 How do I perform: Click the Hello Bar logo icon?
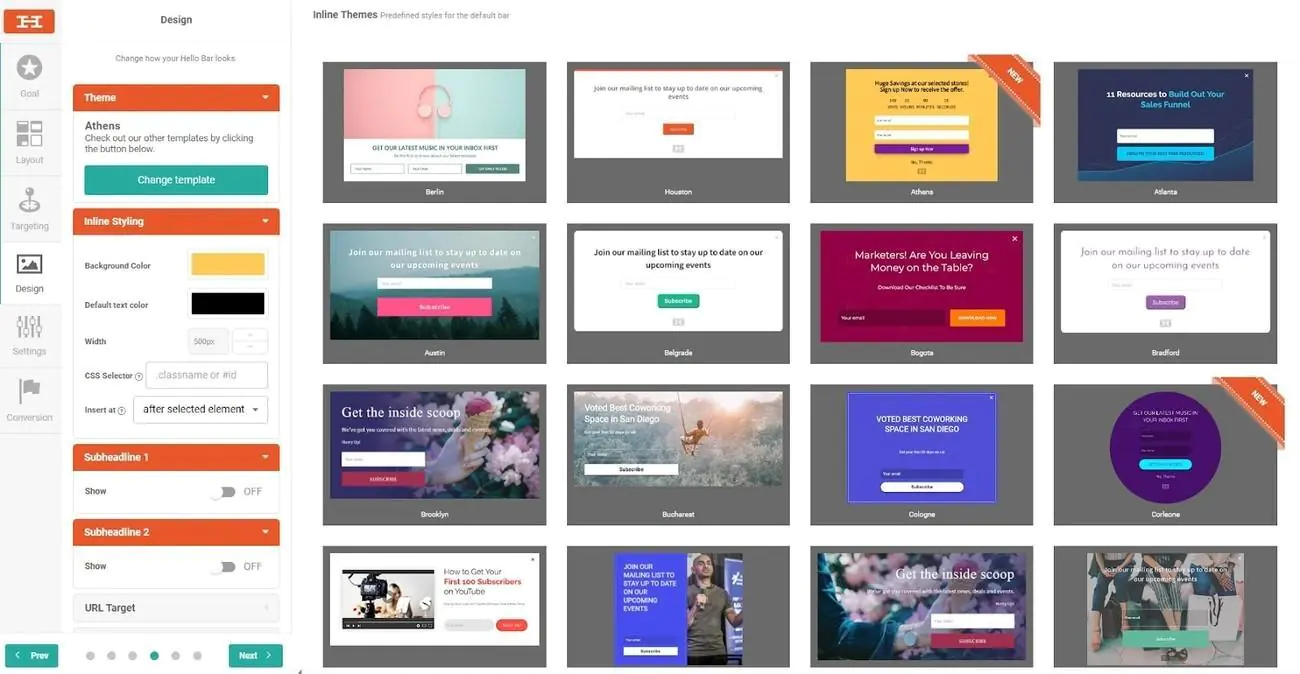29,20
